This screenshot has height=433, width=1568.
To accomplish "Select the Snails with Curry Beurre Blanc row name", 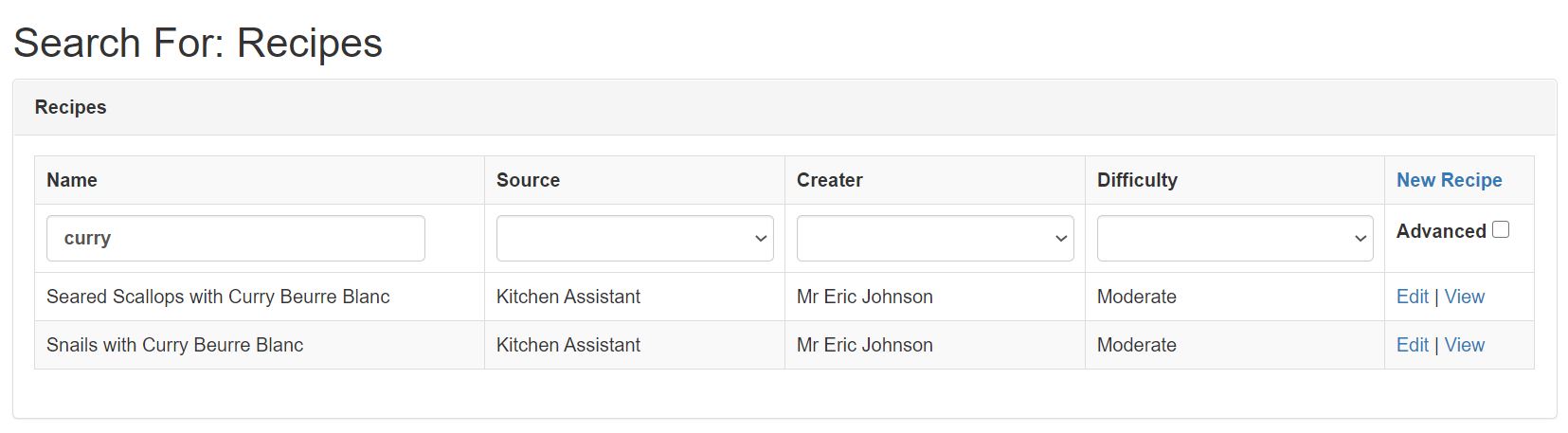I will tap(174, 345).
